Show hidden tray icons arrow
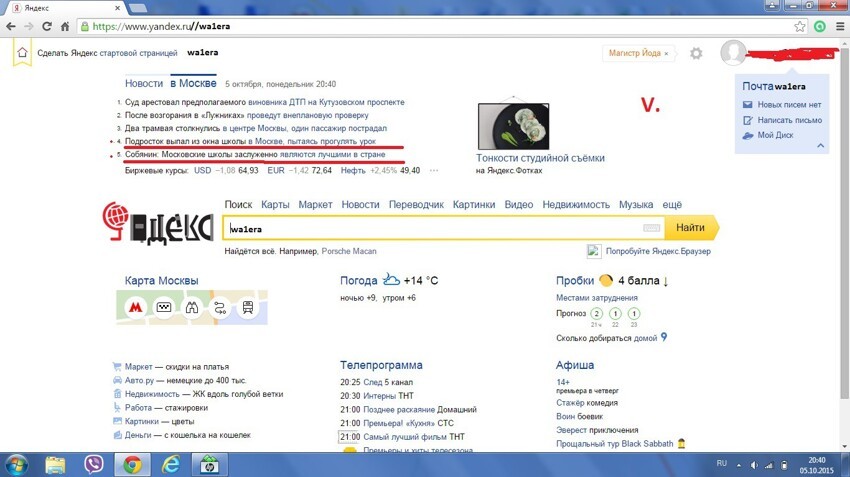Viewport: 850px width, 477px height. coord(738,465)
